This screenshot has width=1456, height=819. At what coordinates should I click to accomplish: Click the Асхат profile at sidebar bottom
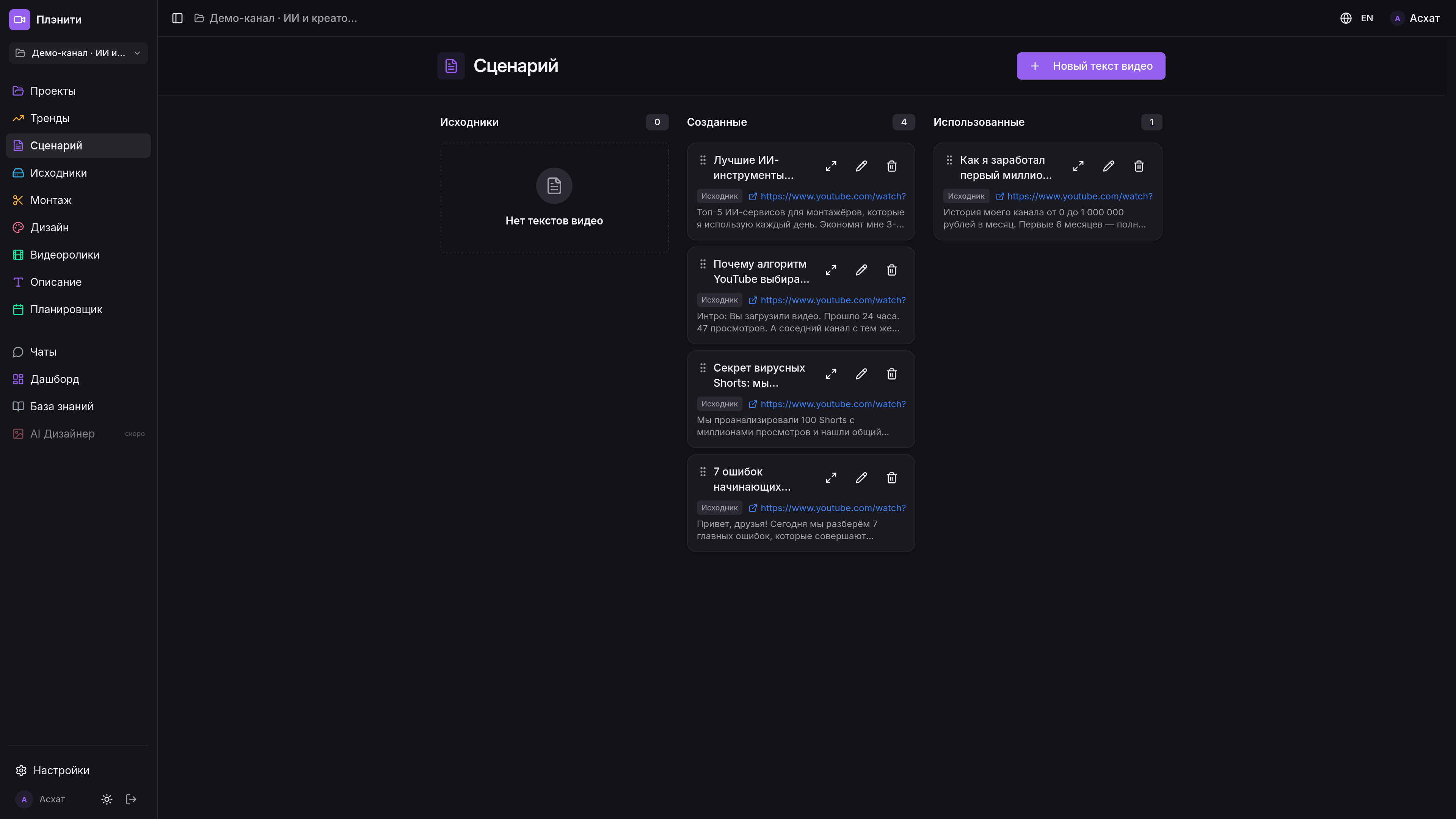tap(41, 799)
